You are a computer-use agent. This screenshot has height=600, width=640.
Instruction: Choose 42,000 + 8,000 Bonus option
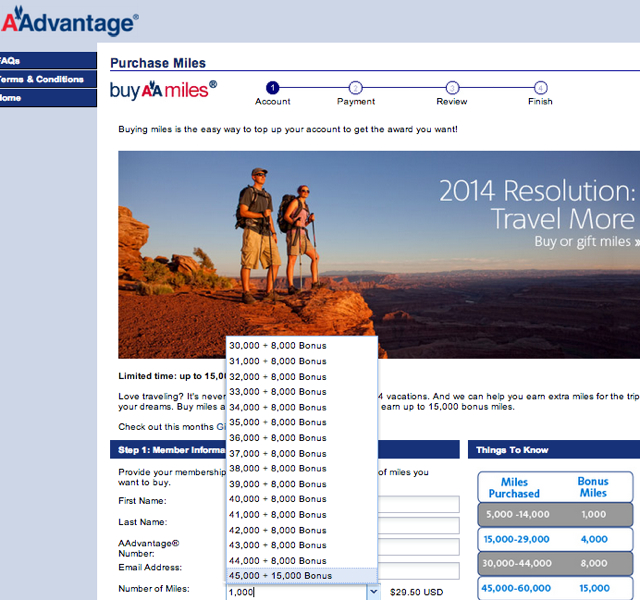pos(302,530)
